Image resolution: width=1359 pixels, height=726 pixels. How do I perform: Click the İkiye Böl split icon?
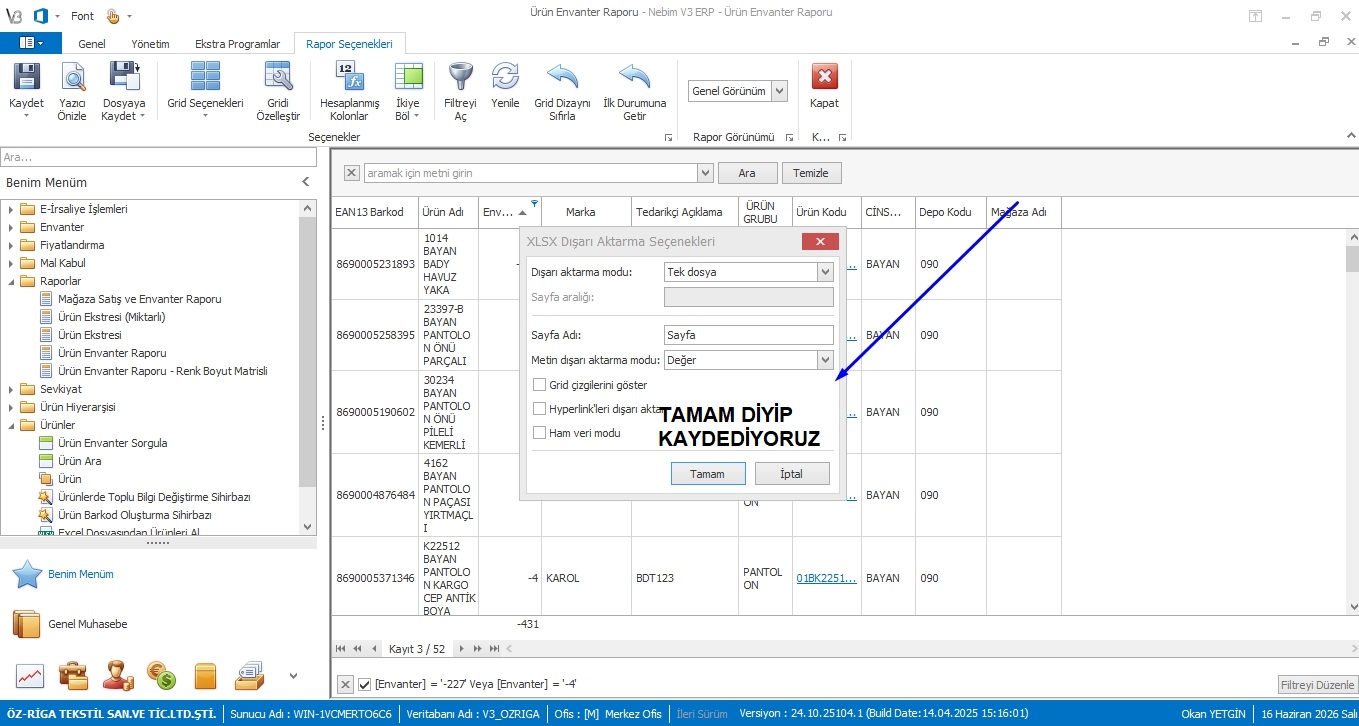[408, 78]
